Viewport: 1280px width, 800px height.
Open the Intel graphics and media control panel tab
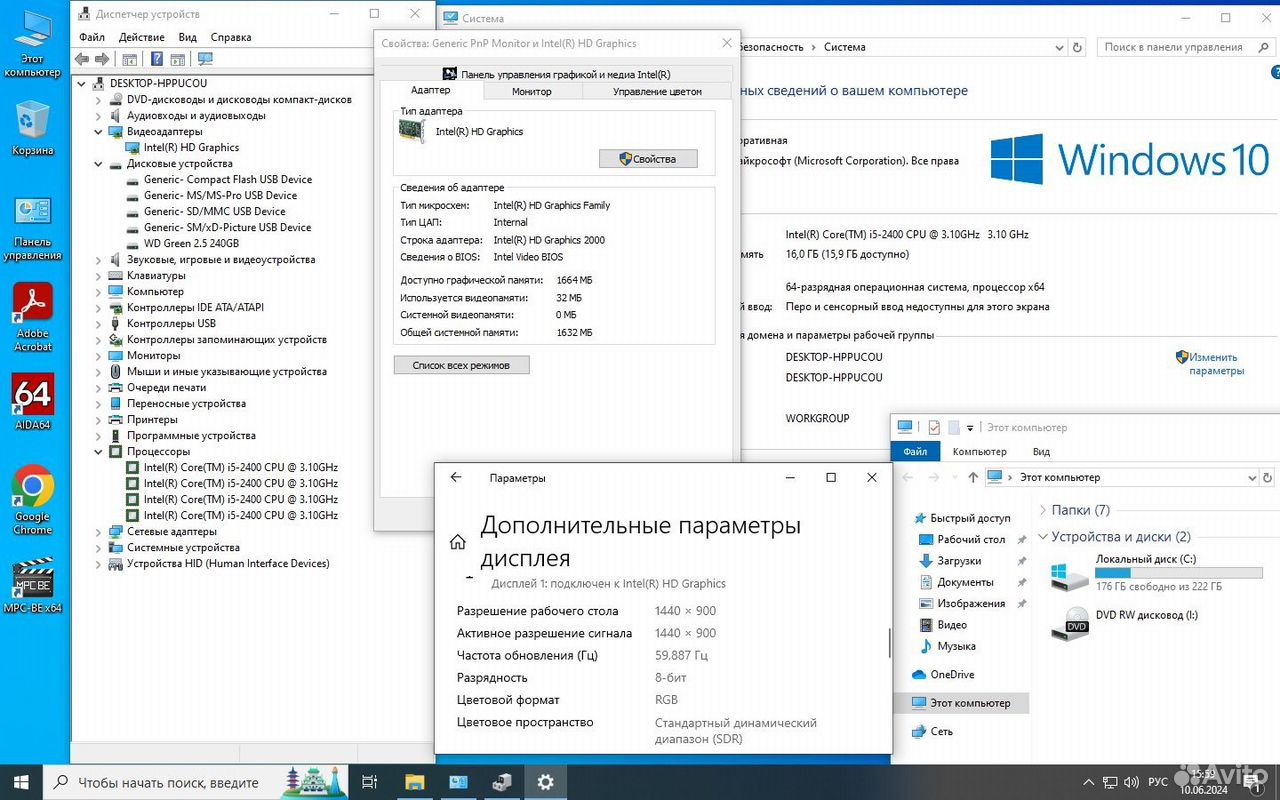point(556,74)
